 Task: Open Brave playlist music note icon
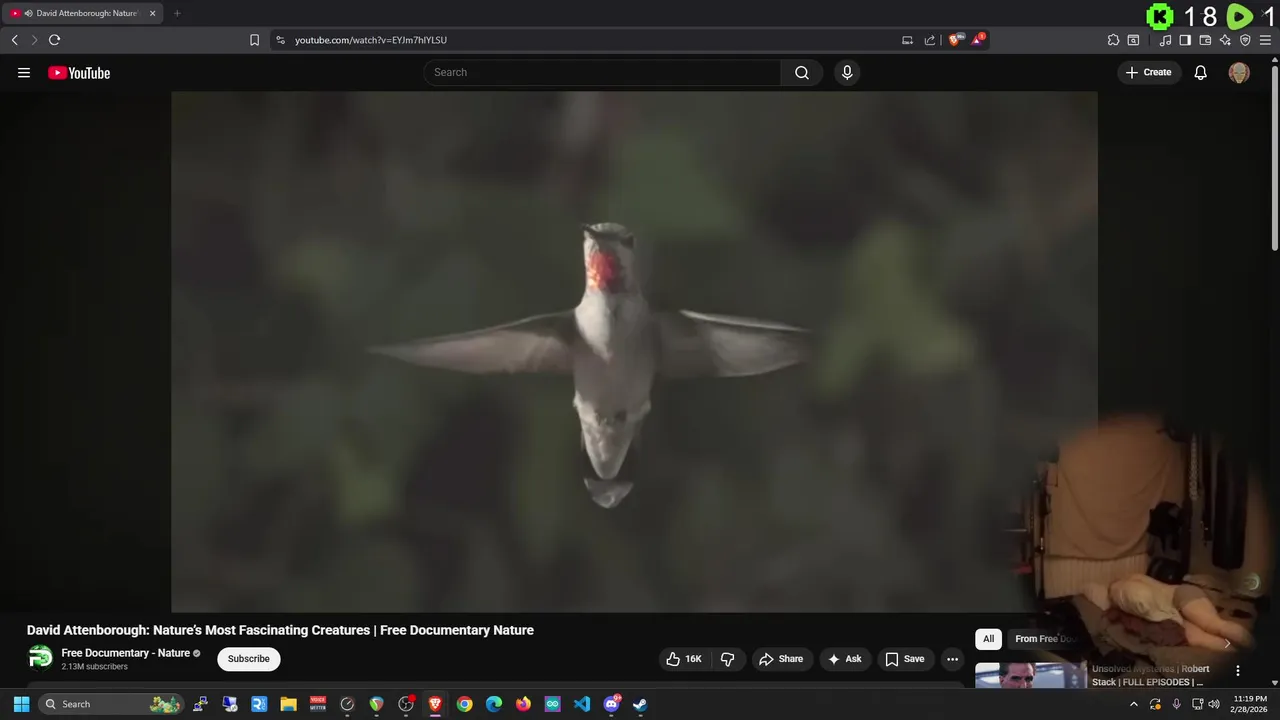[1165, 40]
